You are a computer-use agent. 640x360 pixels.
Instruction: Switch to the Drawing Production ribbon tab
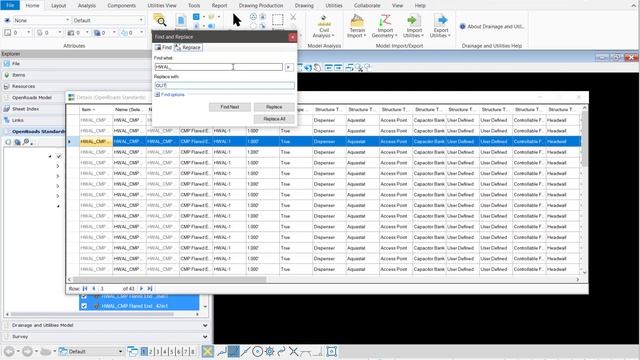(x=261, y=6)
